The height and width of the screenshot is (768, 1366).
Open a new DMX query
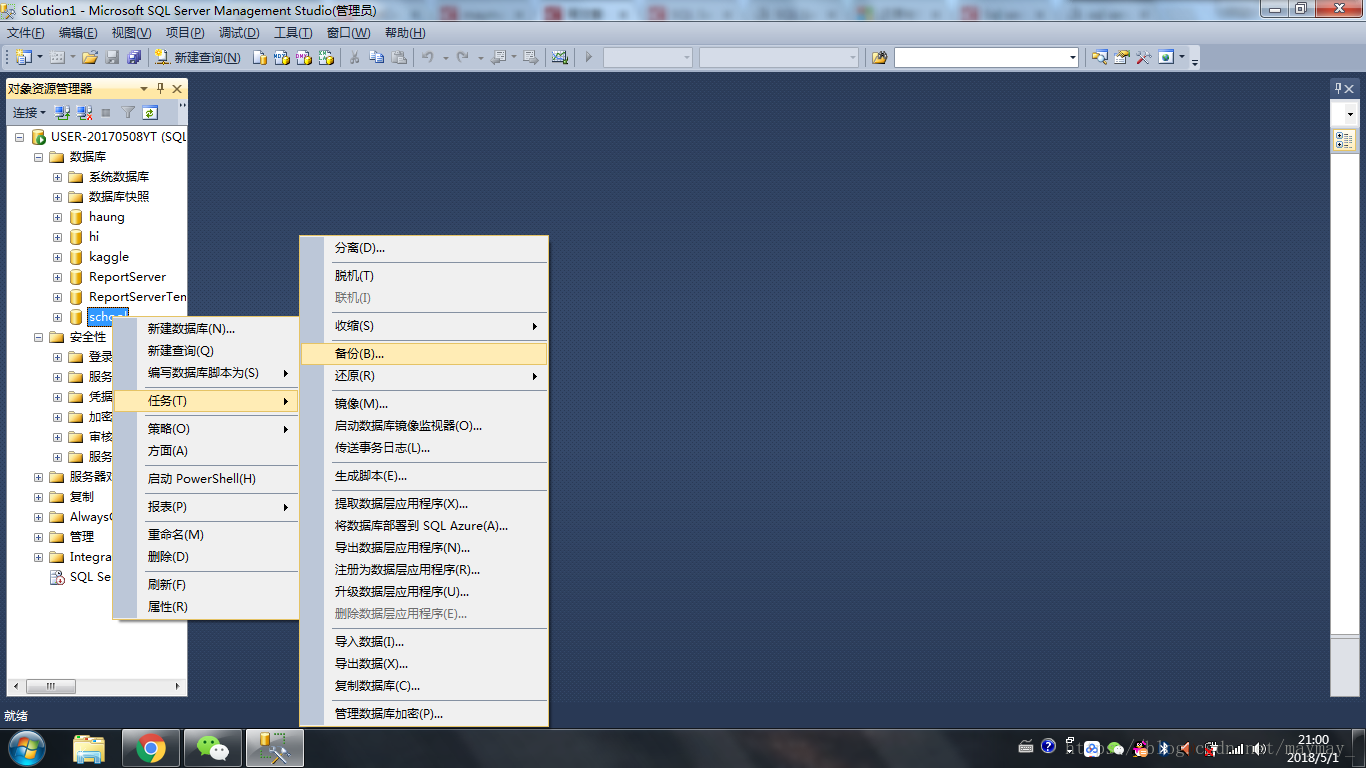[304, 57]
